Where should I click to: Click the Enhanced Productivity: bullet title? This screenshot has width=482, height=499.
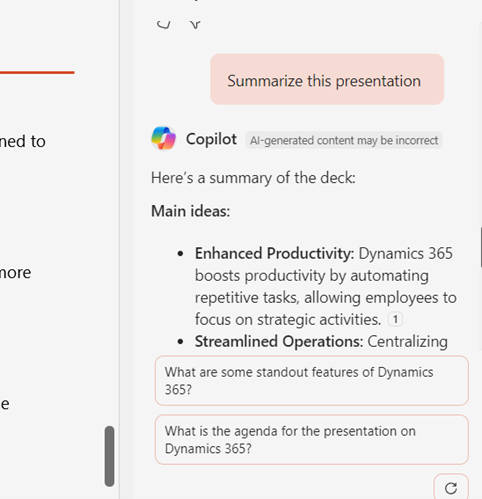[275, 253]
